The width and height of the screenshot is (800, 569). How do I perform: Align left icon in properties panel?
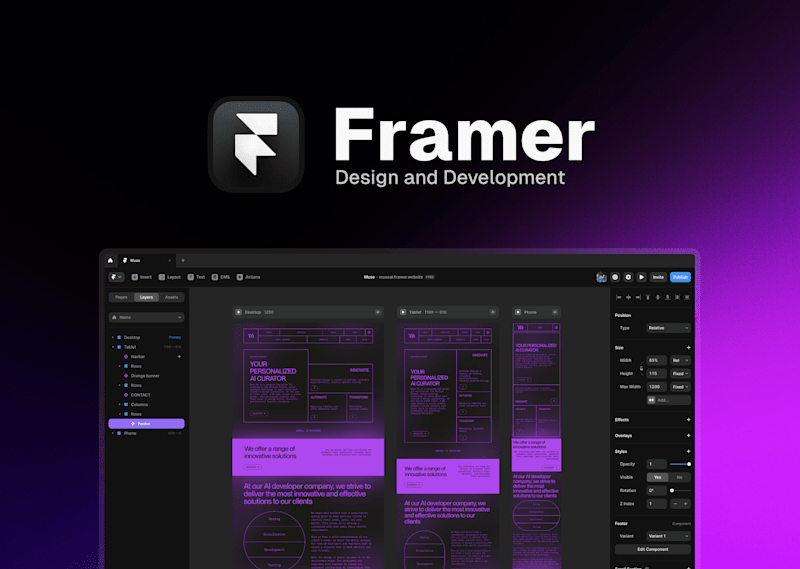pos(619,297)
